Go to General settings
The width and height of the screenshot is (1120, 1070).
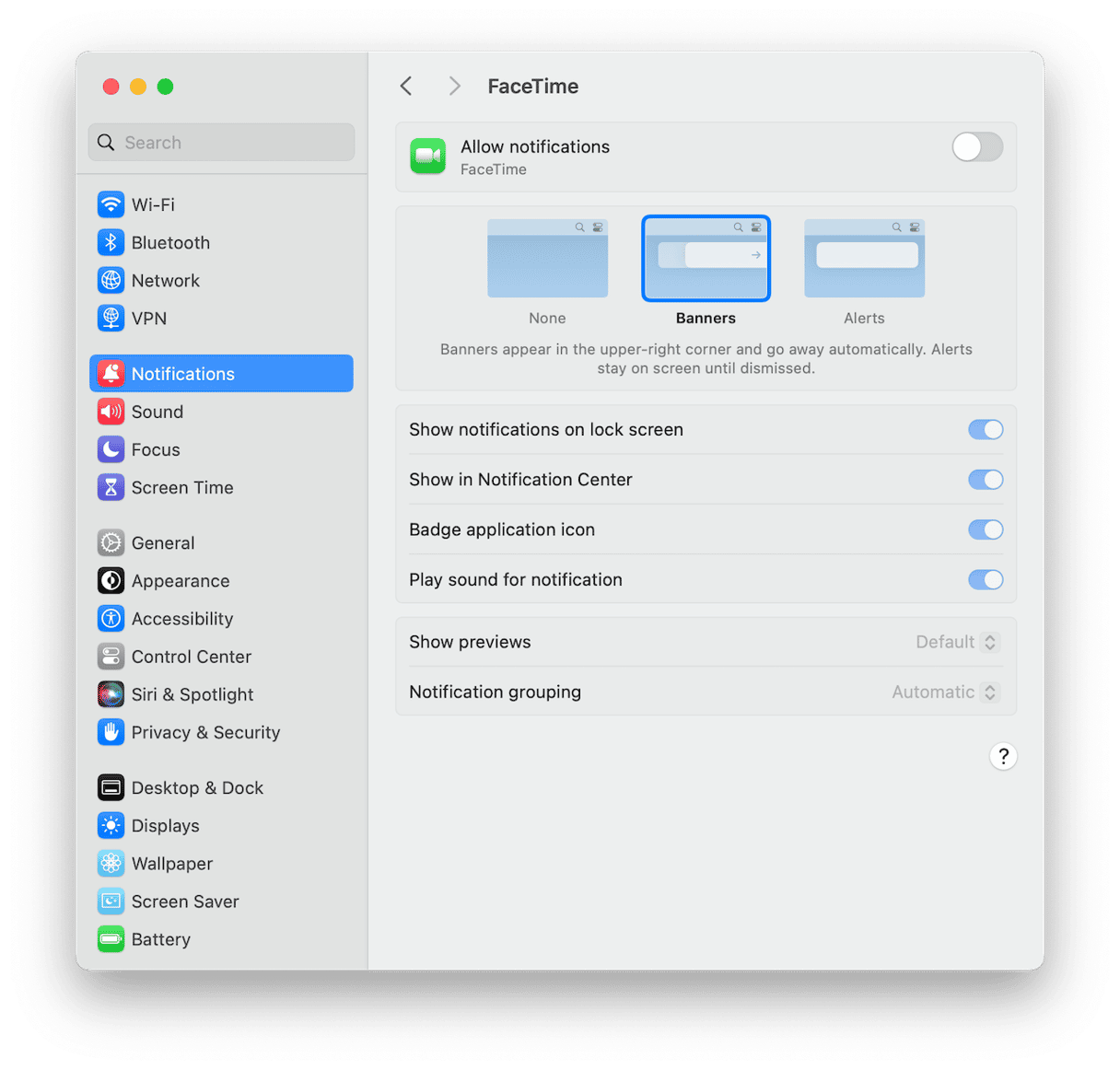(221, 542)
